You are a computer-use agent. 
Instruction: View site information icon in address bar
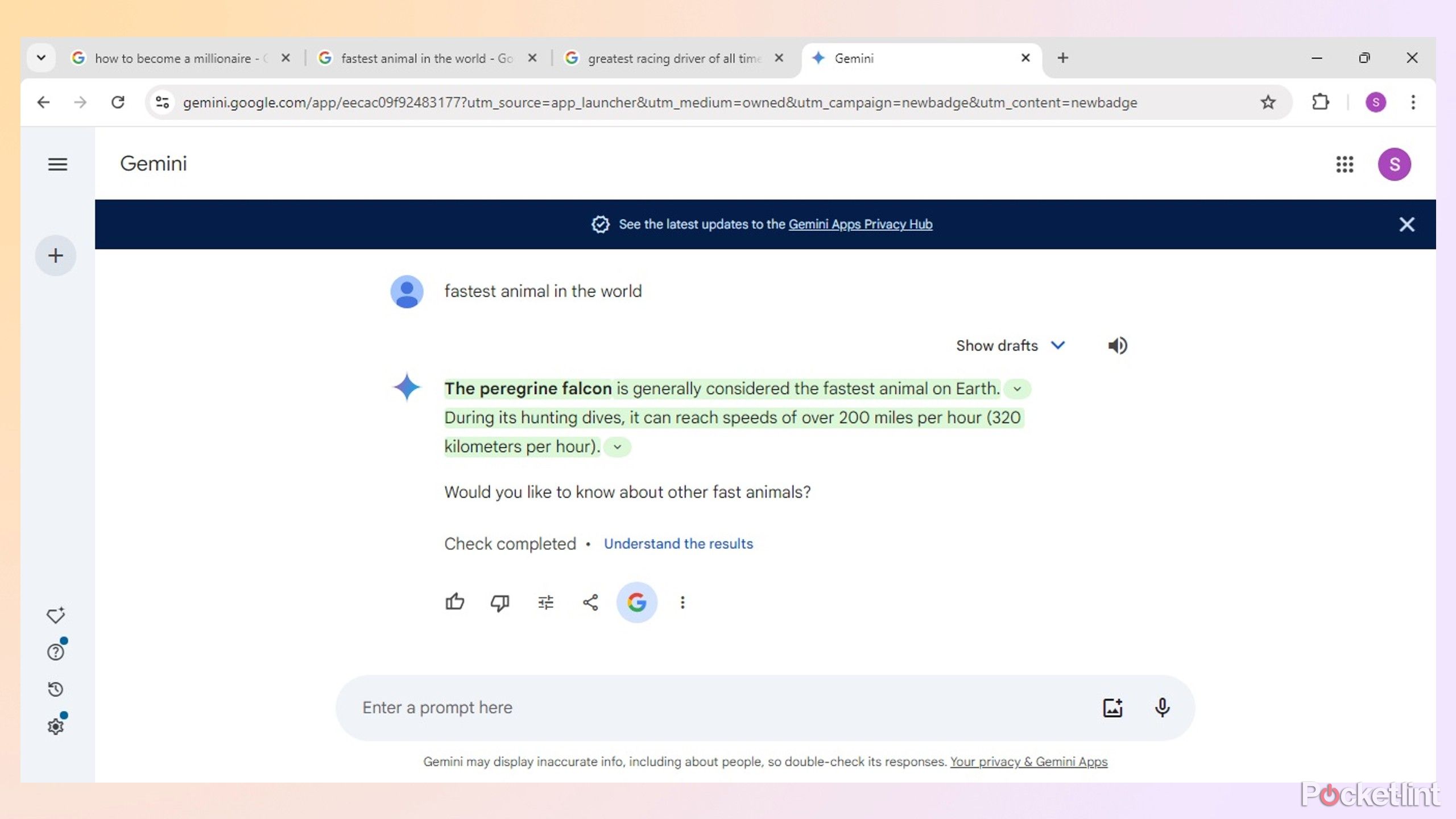162,102
